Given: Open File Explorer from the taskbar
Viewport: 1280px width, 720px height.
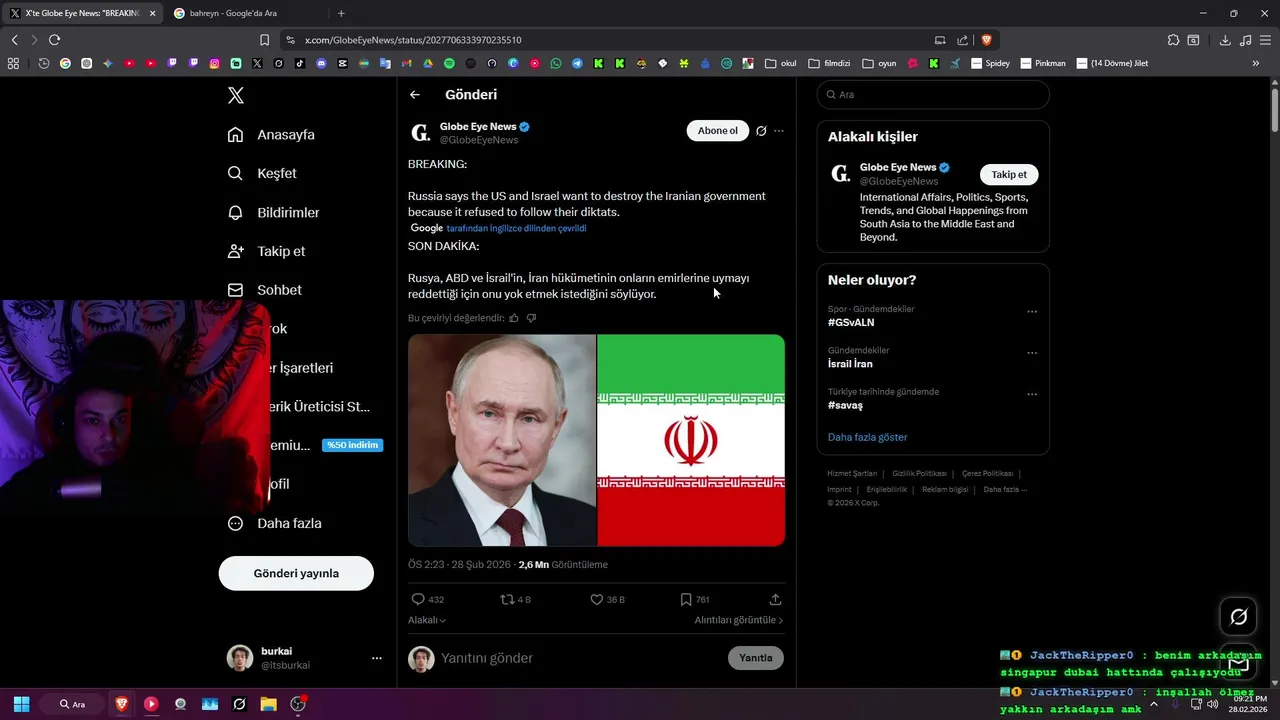Looking at the screenshot, I should [268, 704].
